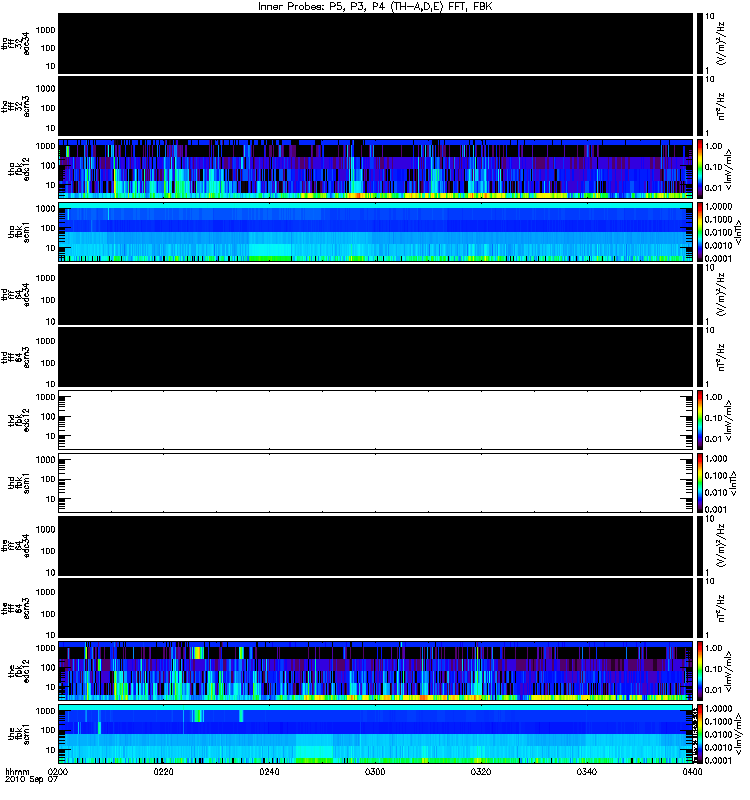Click inside the tha fbk edc12 spectrogram panel

(x=376, y=169)
